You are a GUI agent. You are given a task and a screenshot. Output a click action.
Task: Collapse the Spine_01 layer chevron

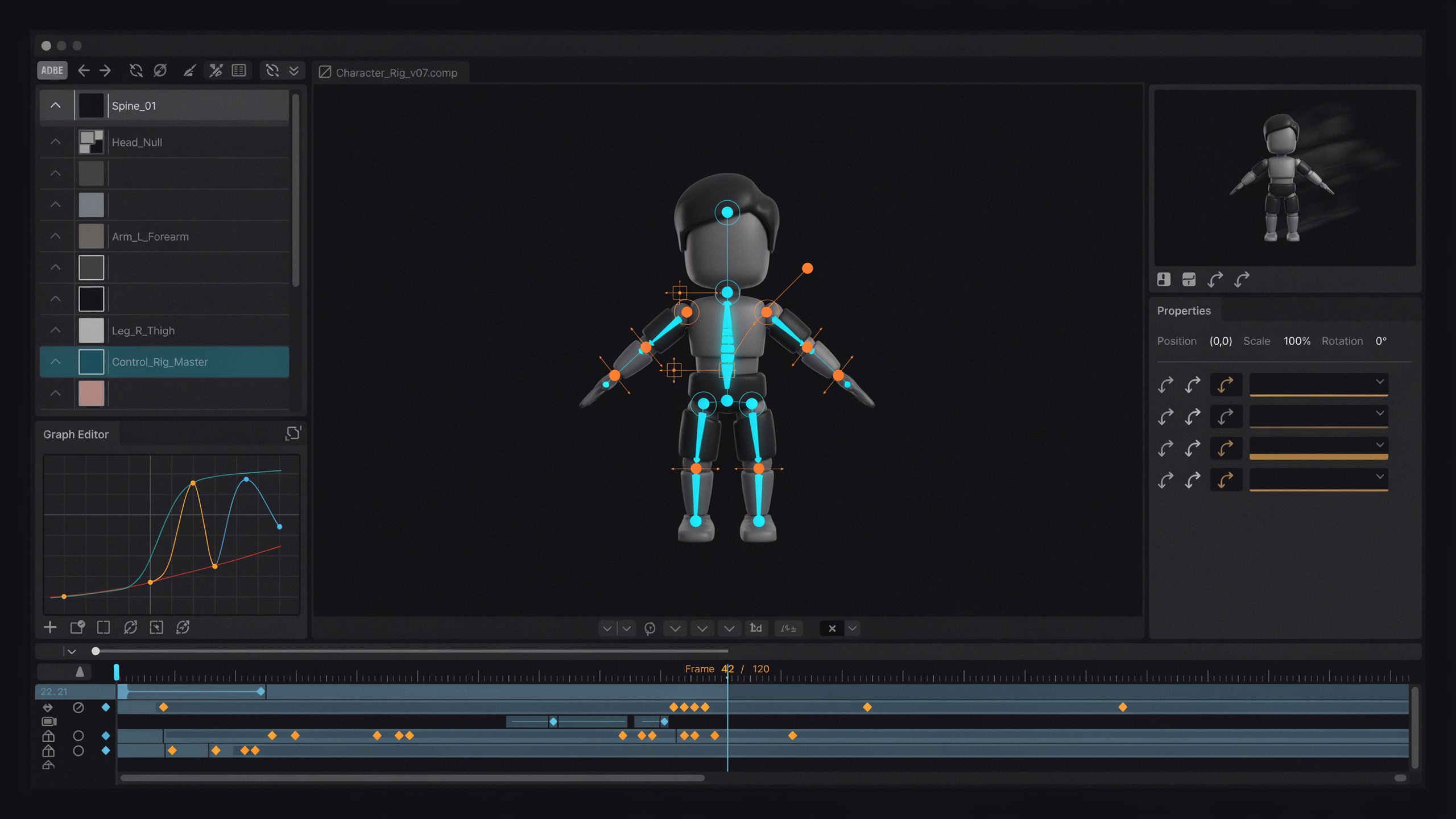[55, 105]
